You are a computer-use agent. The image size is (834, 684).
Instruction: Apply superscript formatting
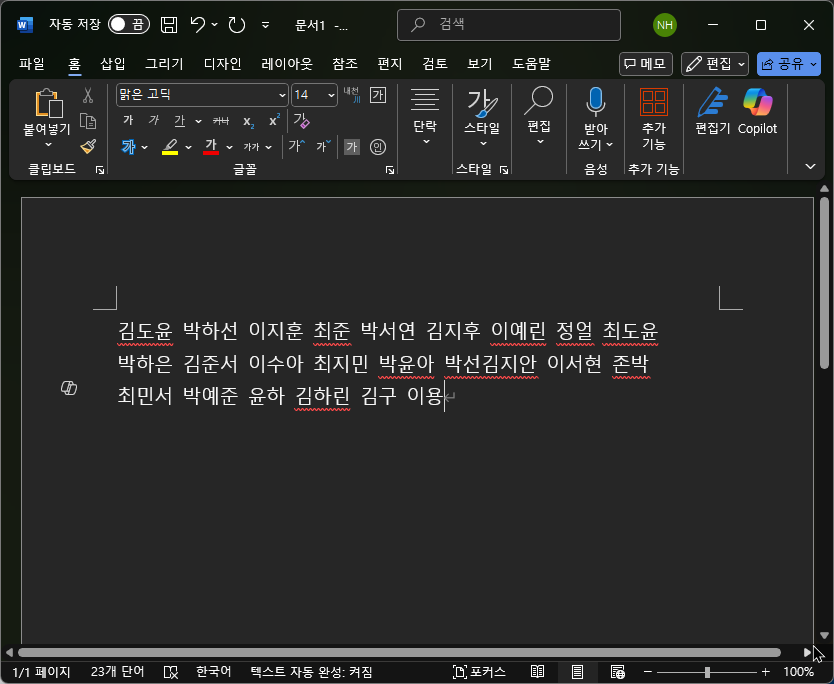click(x=274, y=122)
